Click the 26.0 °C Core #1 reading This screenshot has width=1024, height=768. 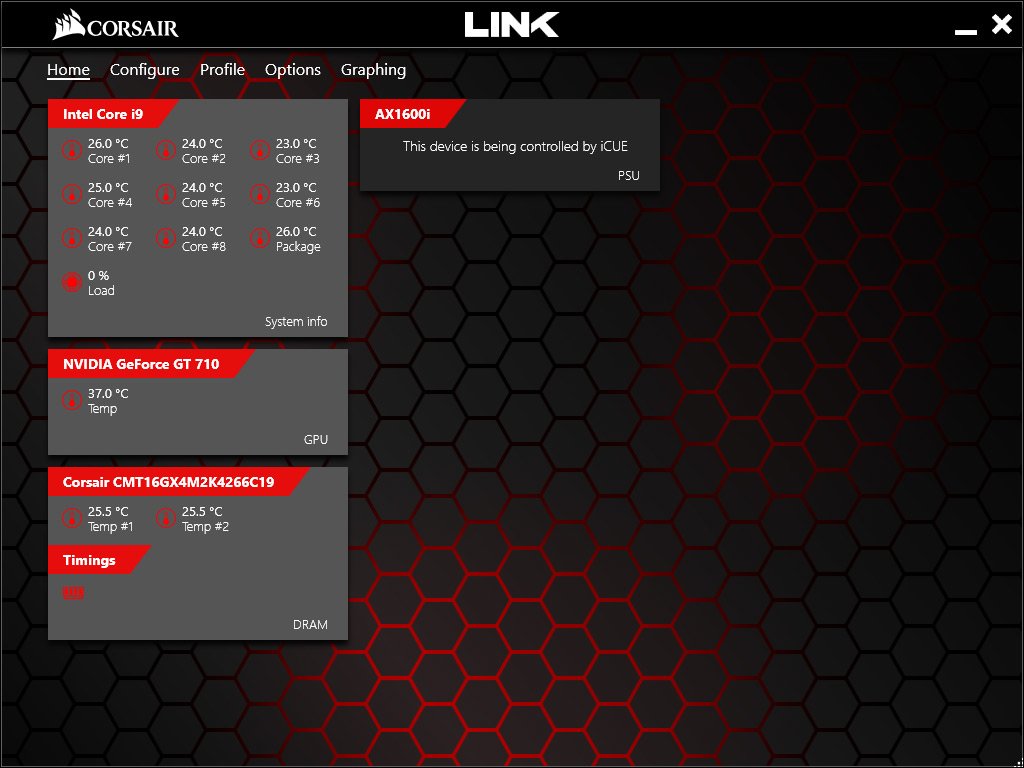coord(108,143)
